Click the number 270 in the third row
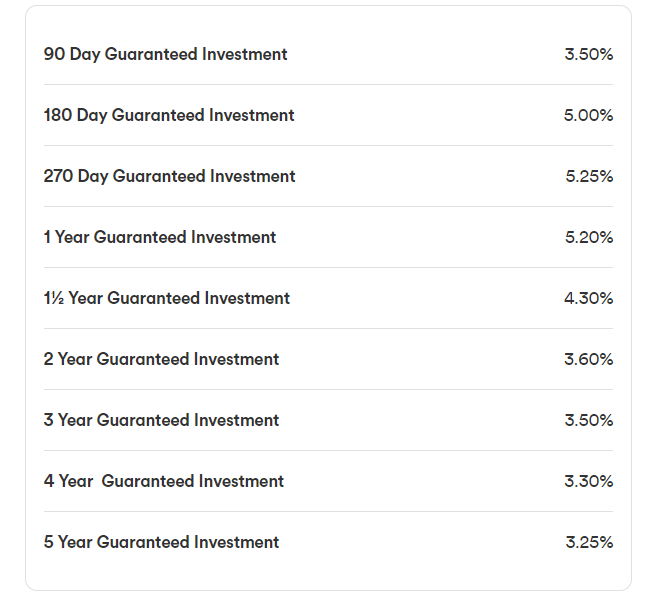 click(58, 176)
